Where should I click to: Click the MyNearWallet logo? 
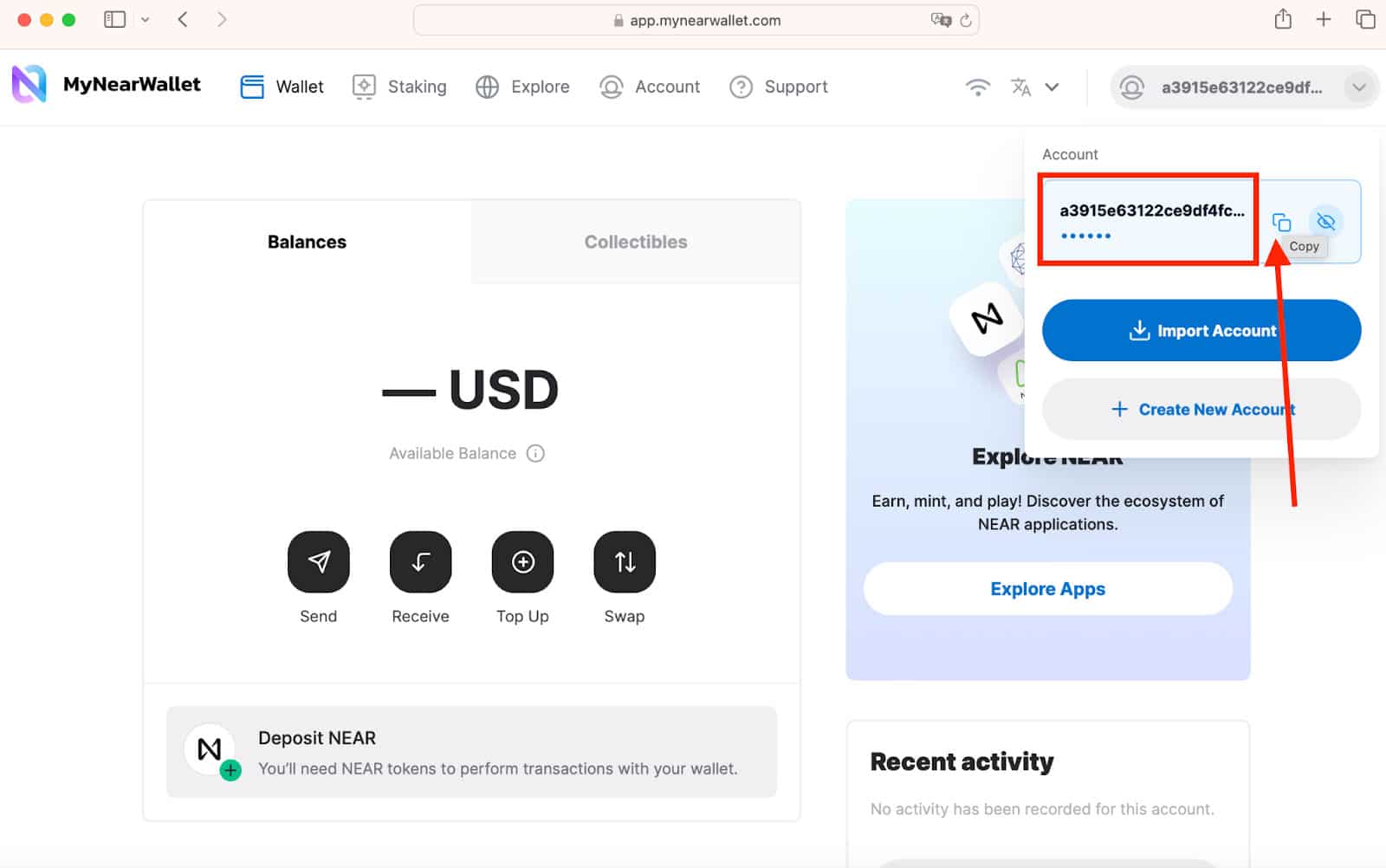[106, 85]
